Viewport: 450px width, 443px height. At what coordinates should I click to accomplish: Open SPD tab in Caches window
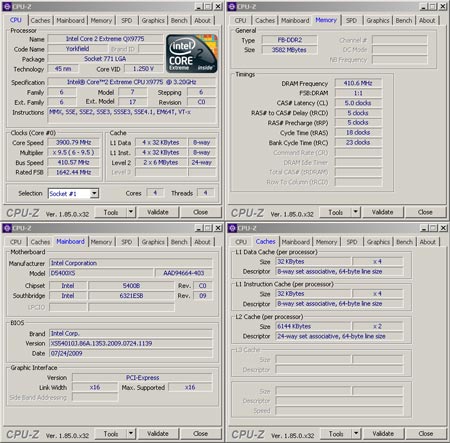coord(352,242)
